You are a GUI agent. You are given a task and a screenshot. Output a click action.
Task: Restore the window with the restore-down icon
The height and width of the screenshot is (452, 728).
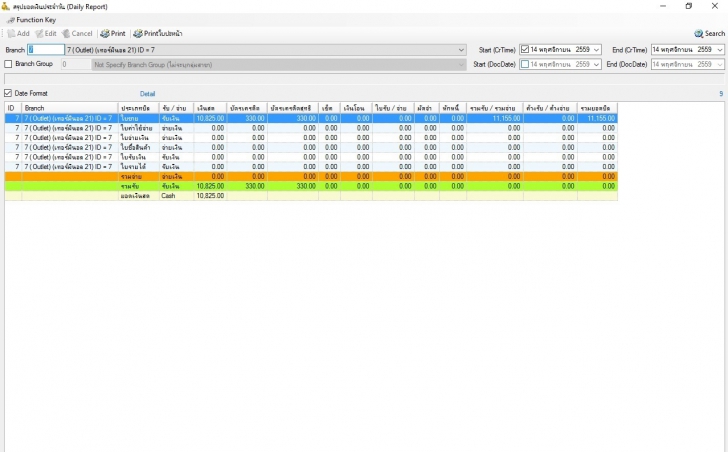688,6
